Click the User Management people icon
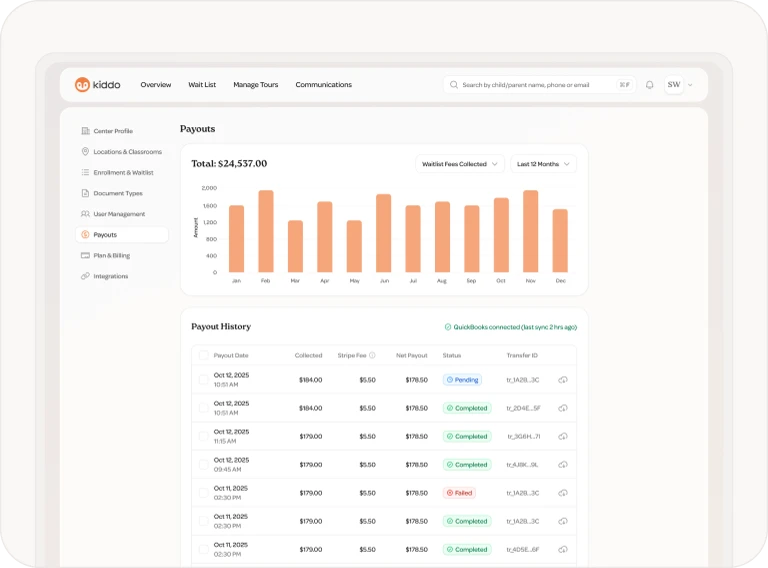The width and height of the screenshot is (768, 568). click(85, 214)
